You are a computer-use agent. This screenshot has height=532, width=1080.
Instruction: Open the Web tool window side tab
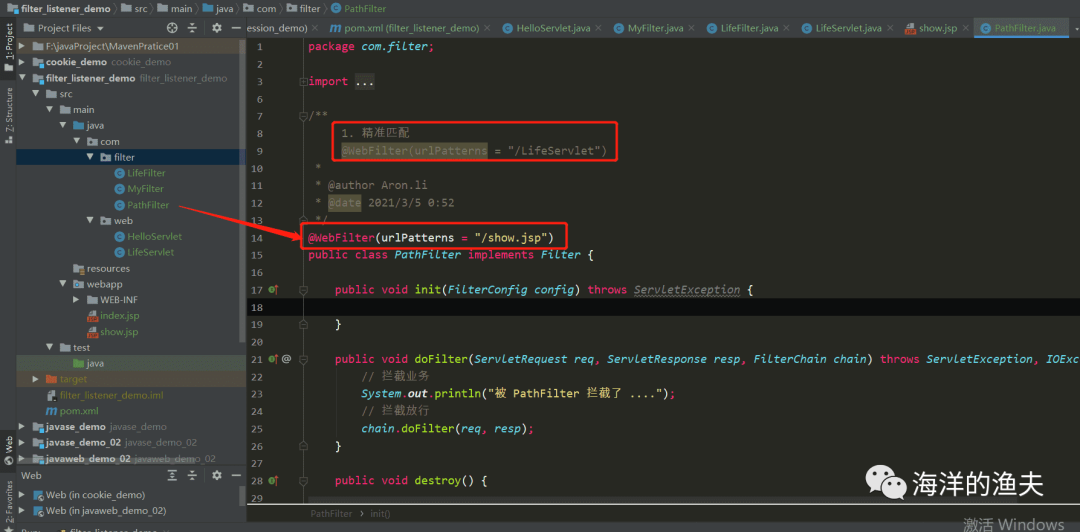coord(8,451)
